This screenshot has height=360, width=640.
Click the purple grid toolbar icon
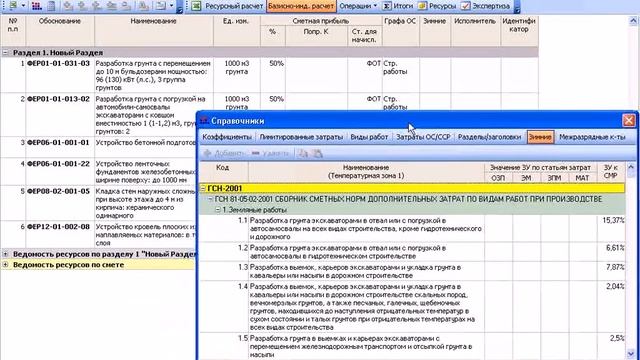click(37, 6)
